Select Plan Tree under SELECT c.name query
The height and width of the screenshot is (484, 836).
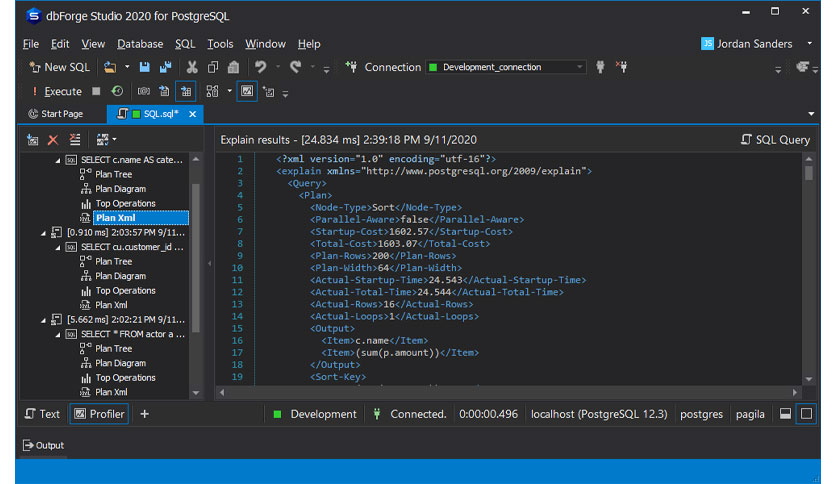[113, 174]
